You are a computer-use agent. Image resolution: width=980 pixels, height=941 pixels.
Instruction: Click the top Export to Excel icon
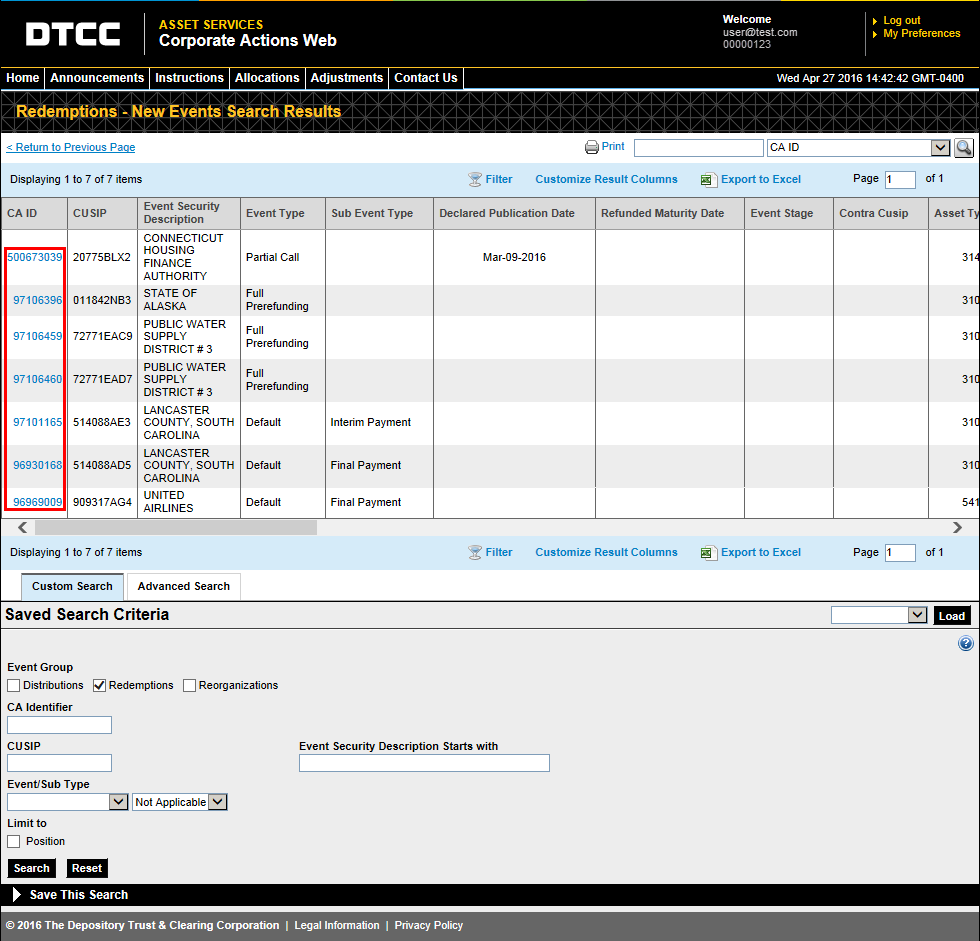pyautogui.click(x=708, y=180)
